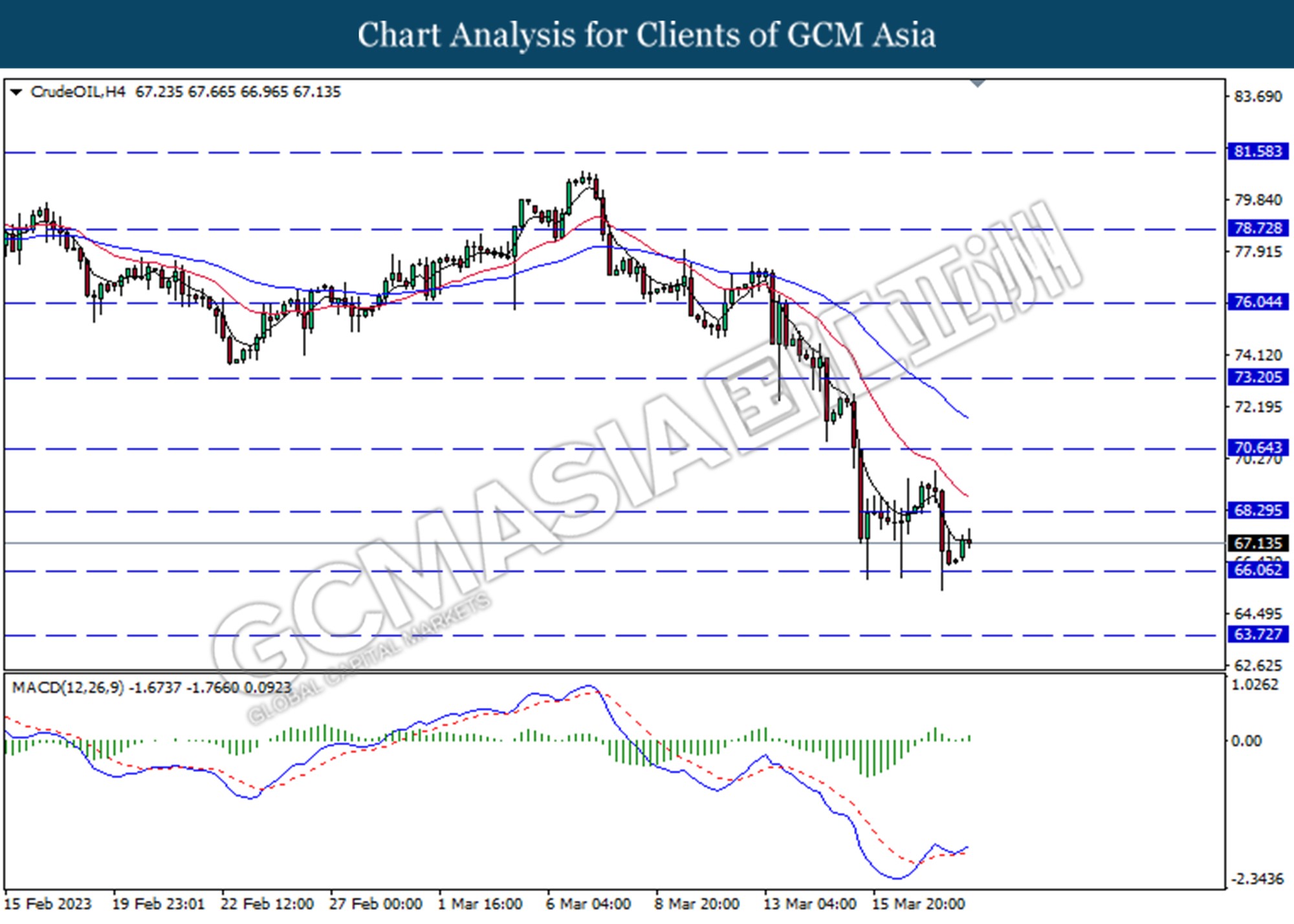Click the 72.195 price scale value
Image resolution: width=1294 pixels, height=924 pixels.
1258,407
